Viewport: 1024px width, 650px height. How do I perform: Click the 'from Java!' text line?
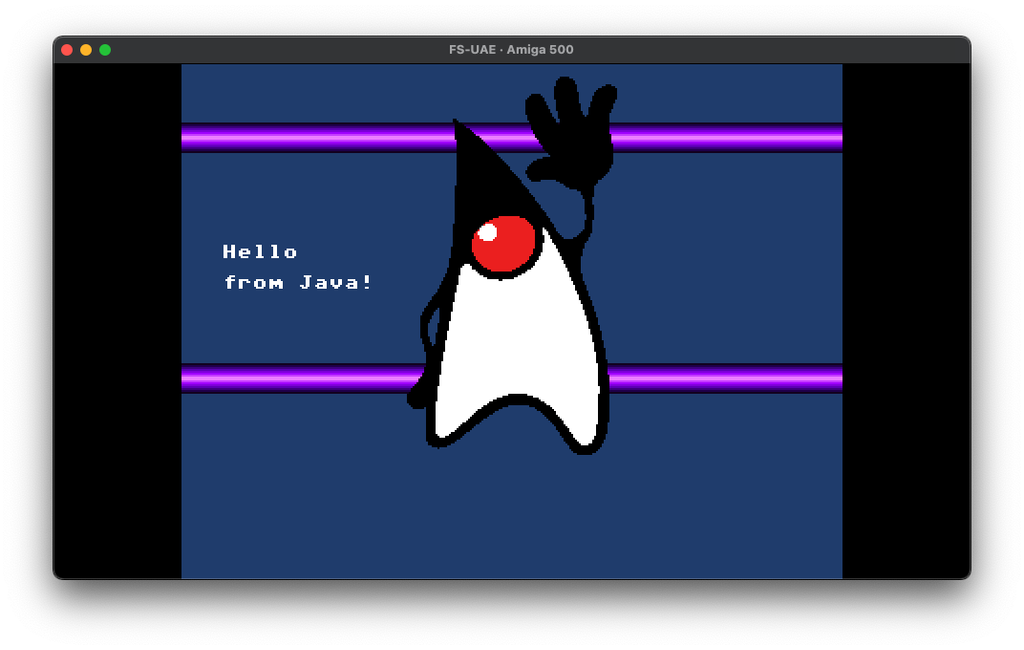(298, 282)
